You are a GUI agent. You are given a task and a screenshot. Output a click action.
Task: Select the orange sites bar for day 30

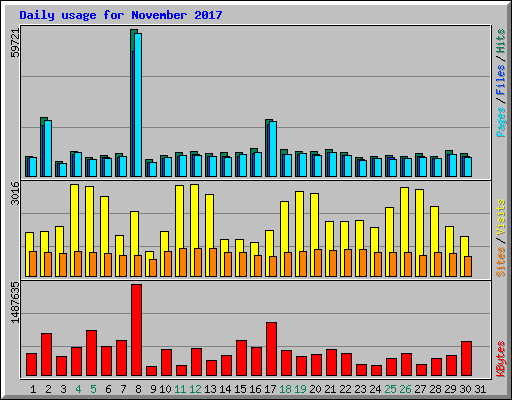tap(468, 266)
